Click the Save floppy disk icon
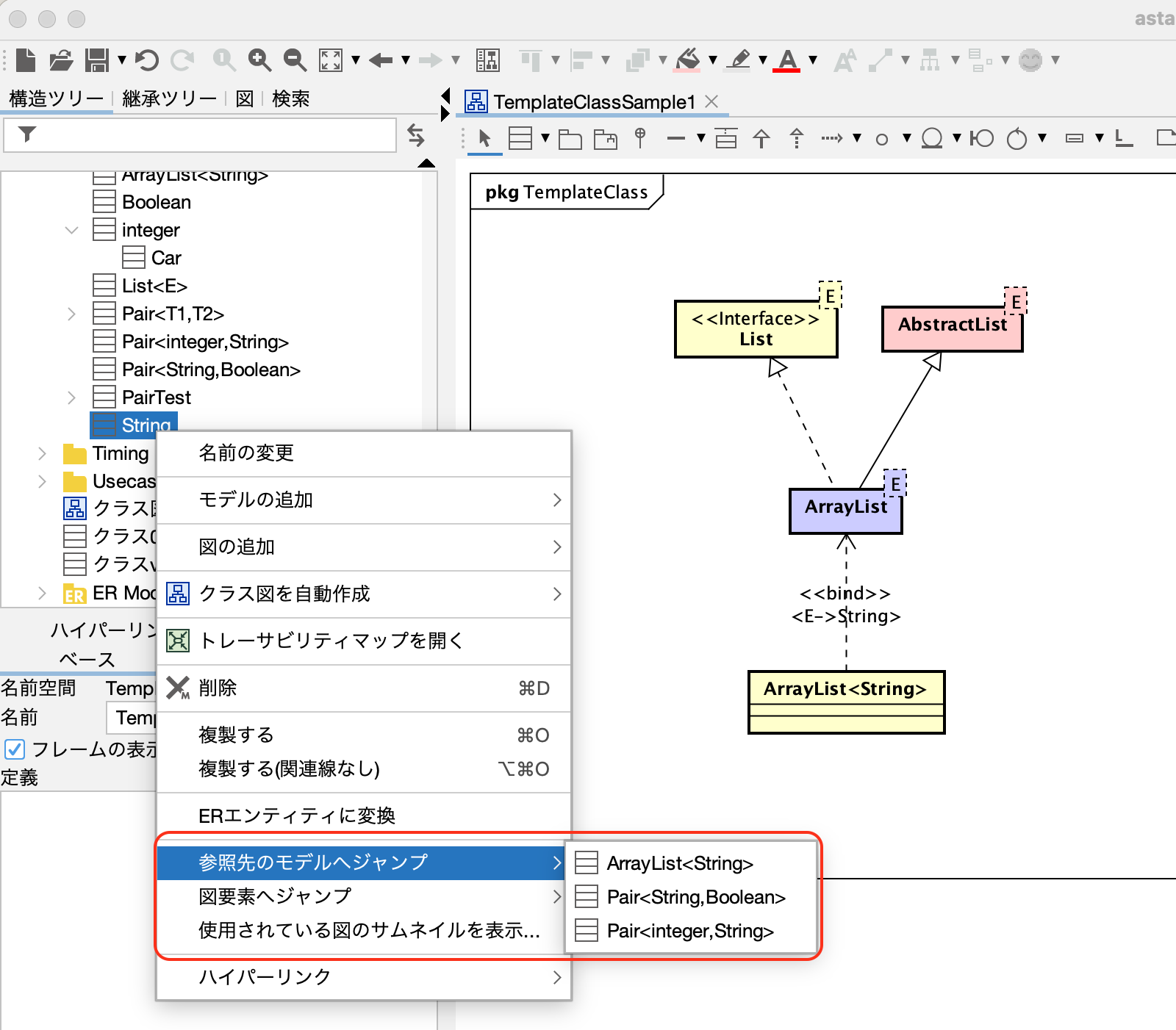 tap(96, 60)
